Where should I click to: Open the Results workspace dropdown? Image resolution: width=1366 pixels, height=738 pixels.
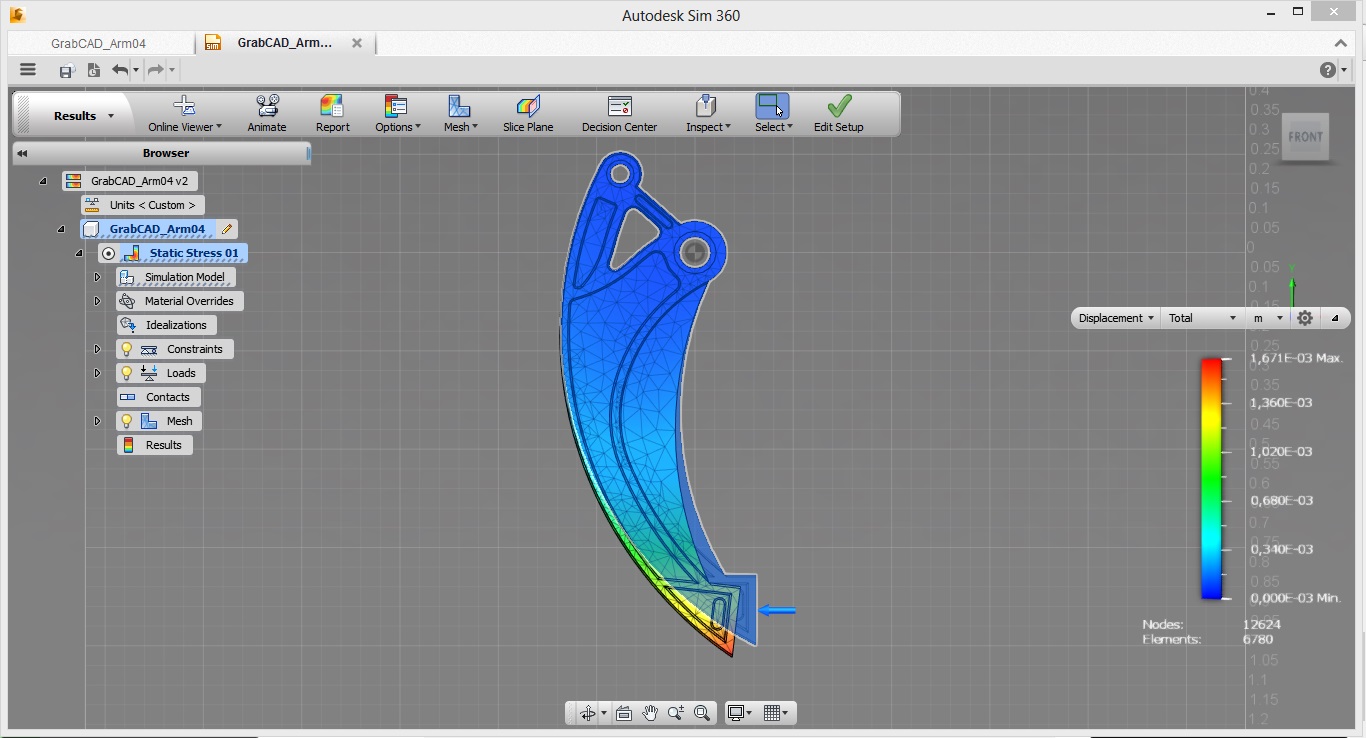[84, 116]
